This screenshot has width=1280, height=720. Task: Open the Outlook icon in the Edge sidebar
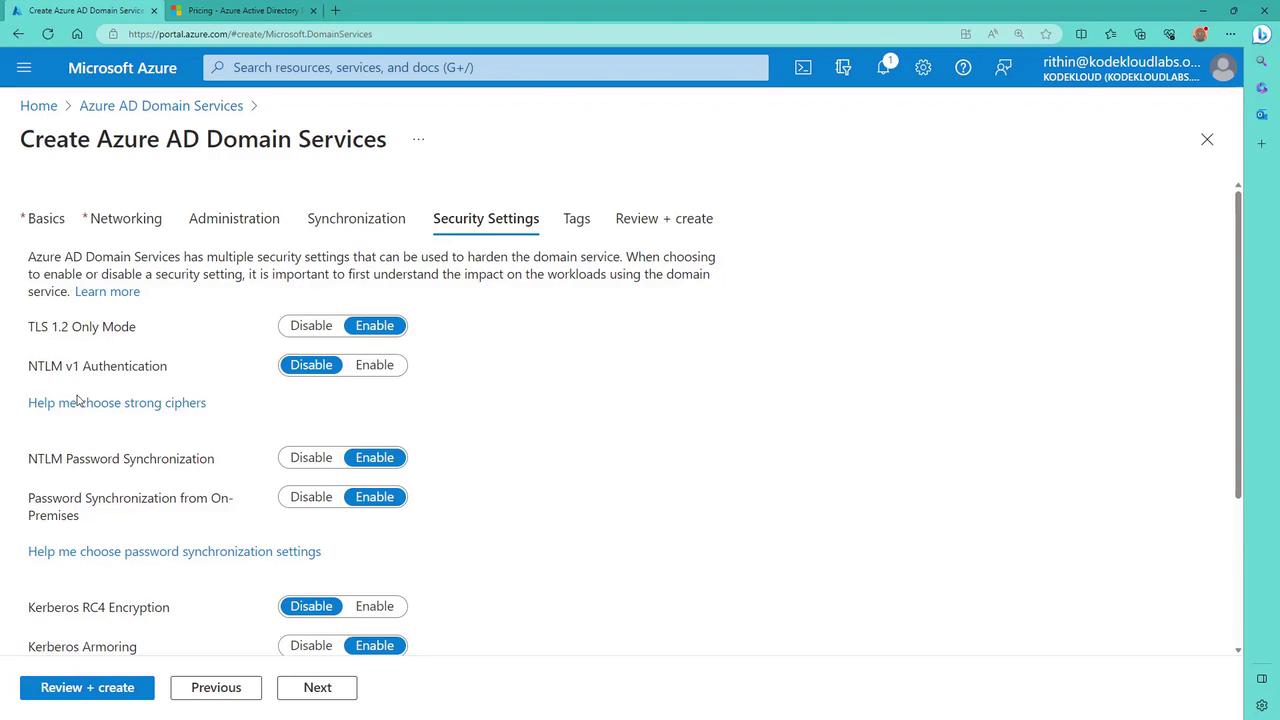tap(1262, 115)
